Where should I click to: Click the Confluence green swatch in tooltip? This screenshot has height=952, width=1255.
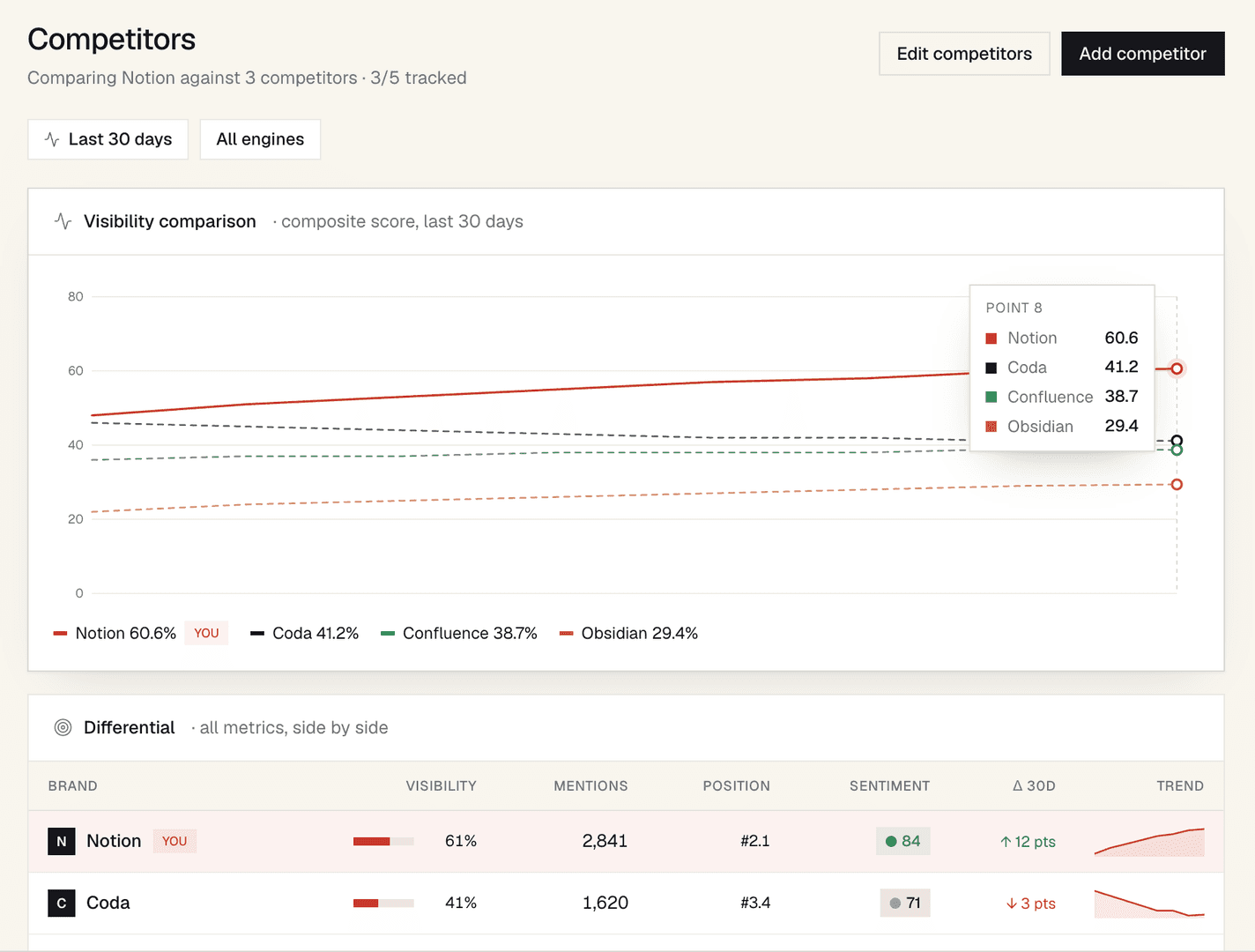coord(991,397)
